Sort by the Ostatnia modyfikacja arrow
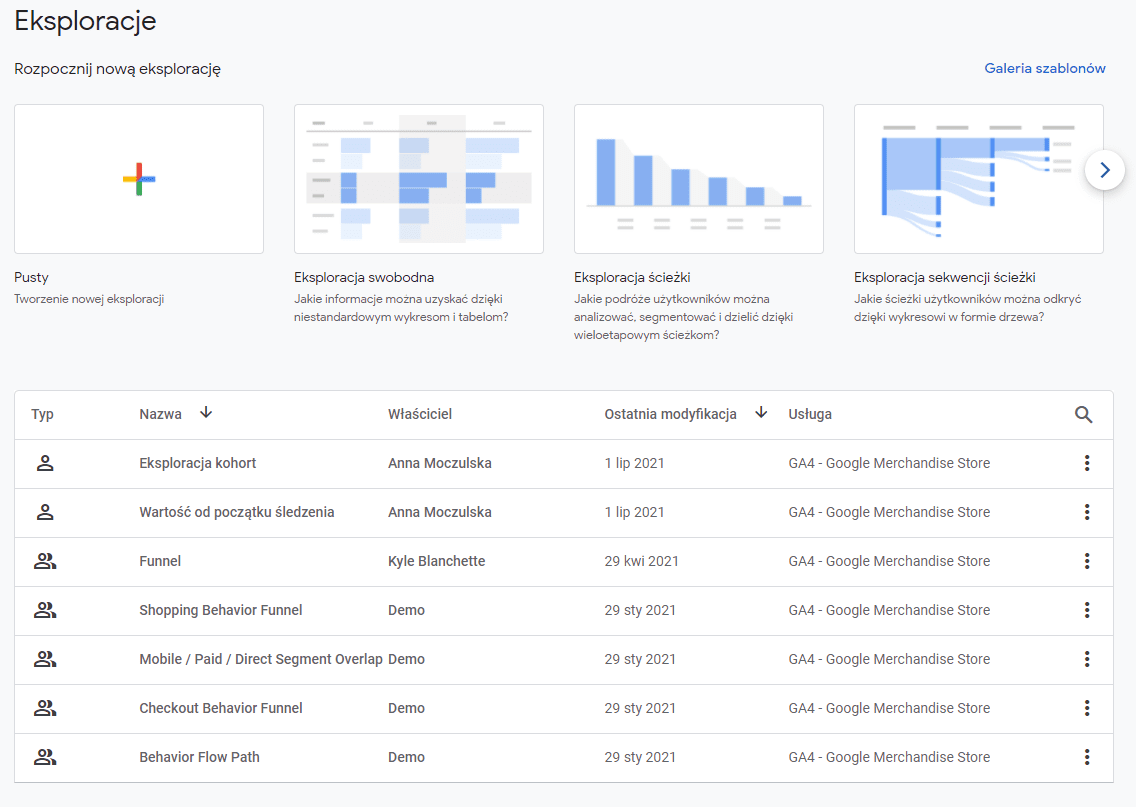Screen dimensions: 1136x807 [x=761, y=413]
